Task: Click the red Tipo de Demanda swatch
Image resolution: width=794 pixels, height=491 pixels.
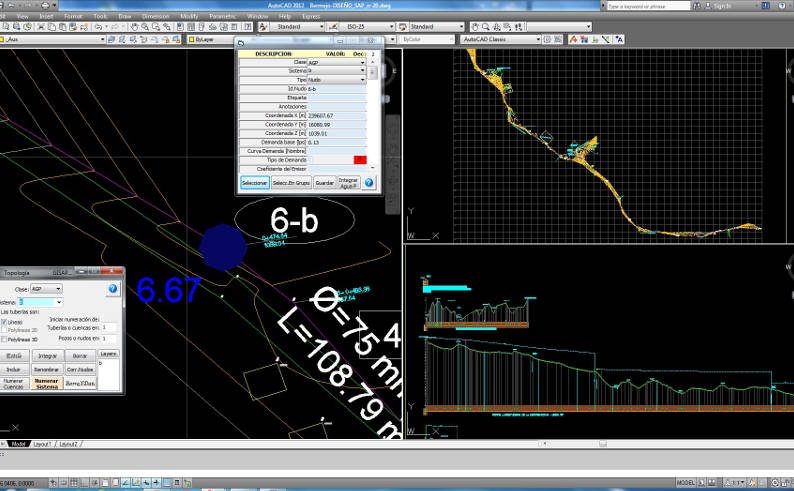Action: click(359, 160)
